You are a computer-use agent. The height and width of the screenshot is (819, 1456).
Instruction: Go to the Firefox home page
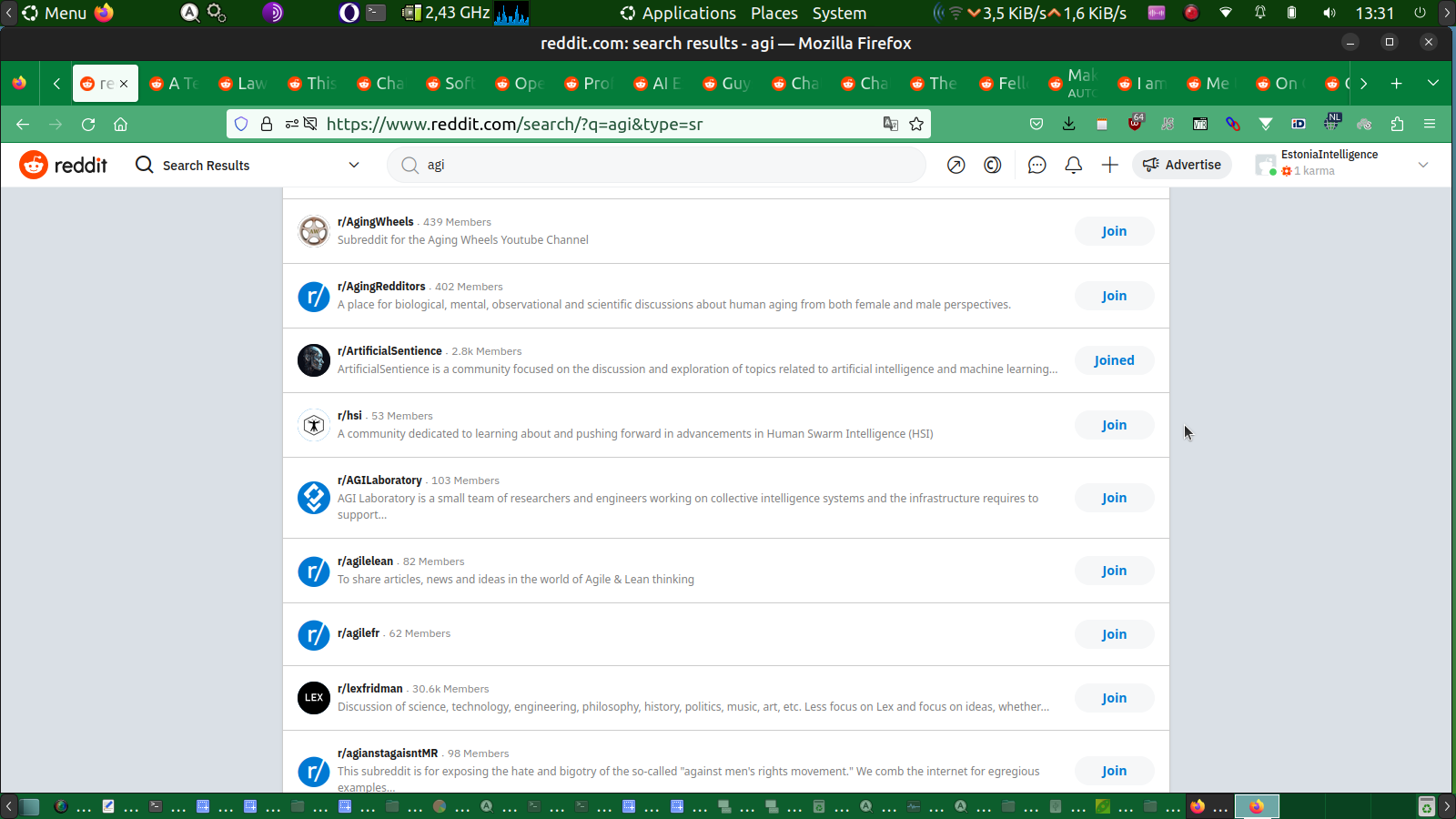coord(120,124)
